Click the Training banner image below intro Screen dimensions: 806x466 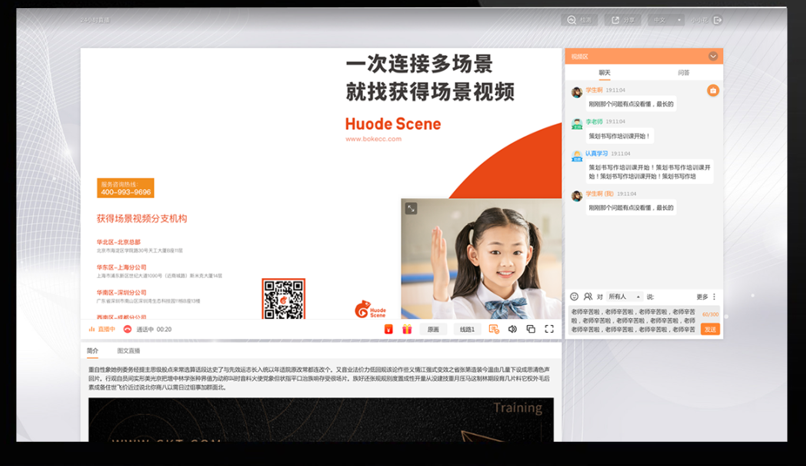point(321,420)
